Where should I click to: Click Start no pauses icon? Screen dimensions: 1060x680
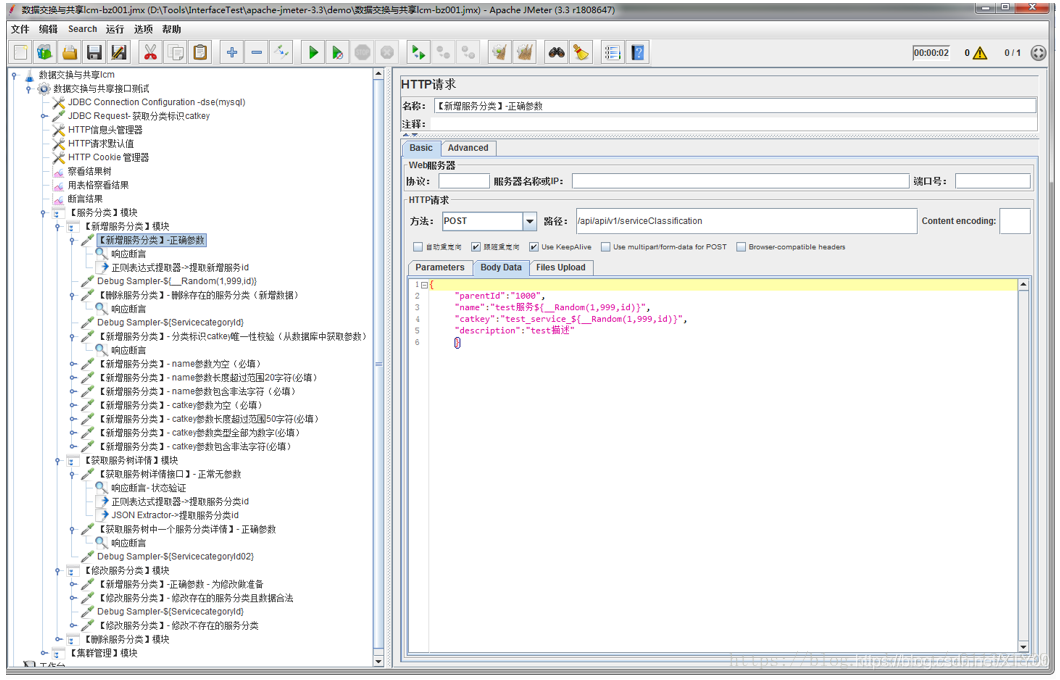click(x=337, y=52)
